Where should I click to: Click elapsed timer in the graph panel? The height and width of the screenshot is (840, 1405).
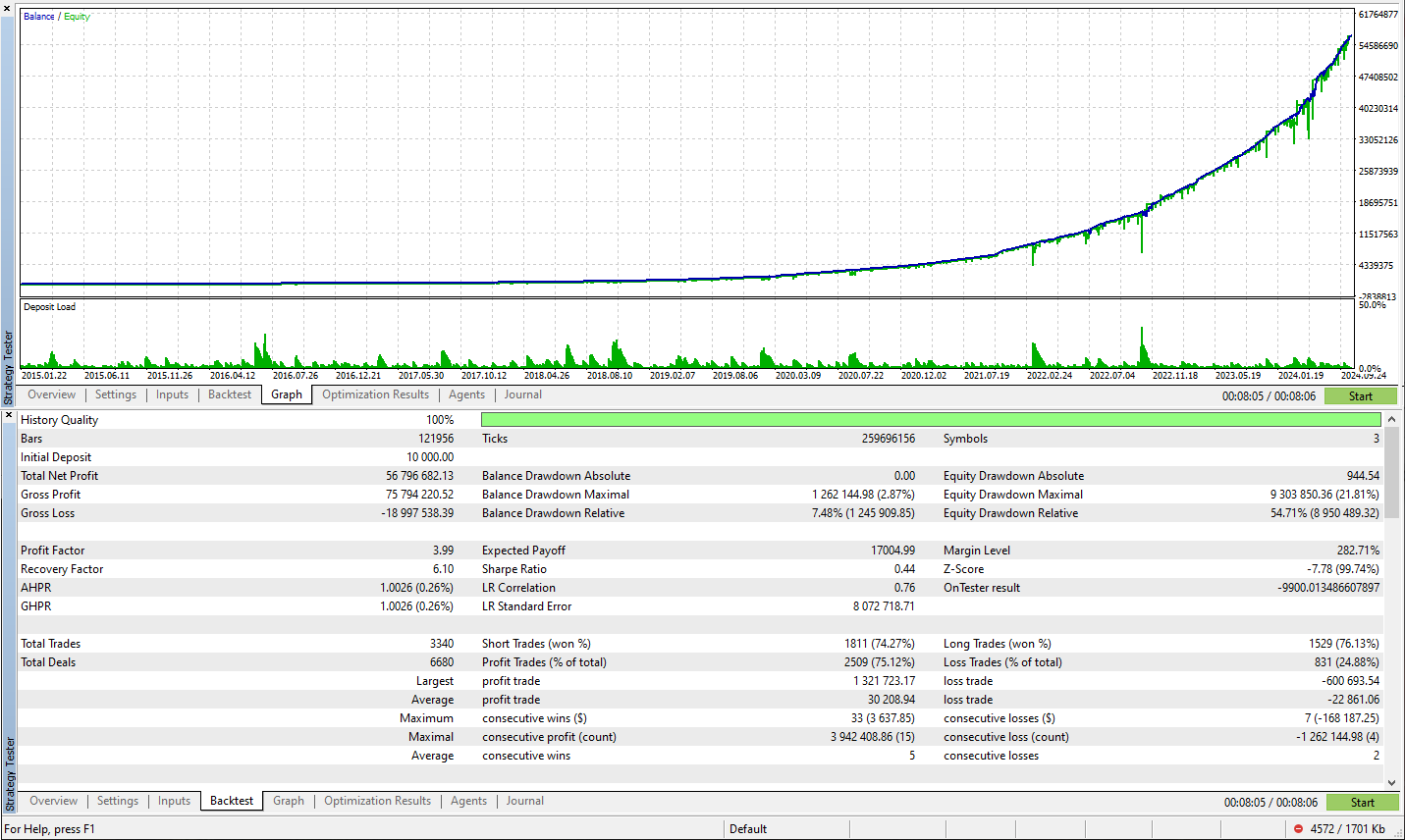point(1269,396)
